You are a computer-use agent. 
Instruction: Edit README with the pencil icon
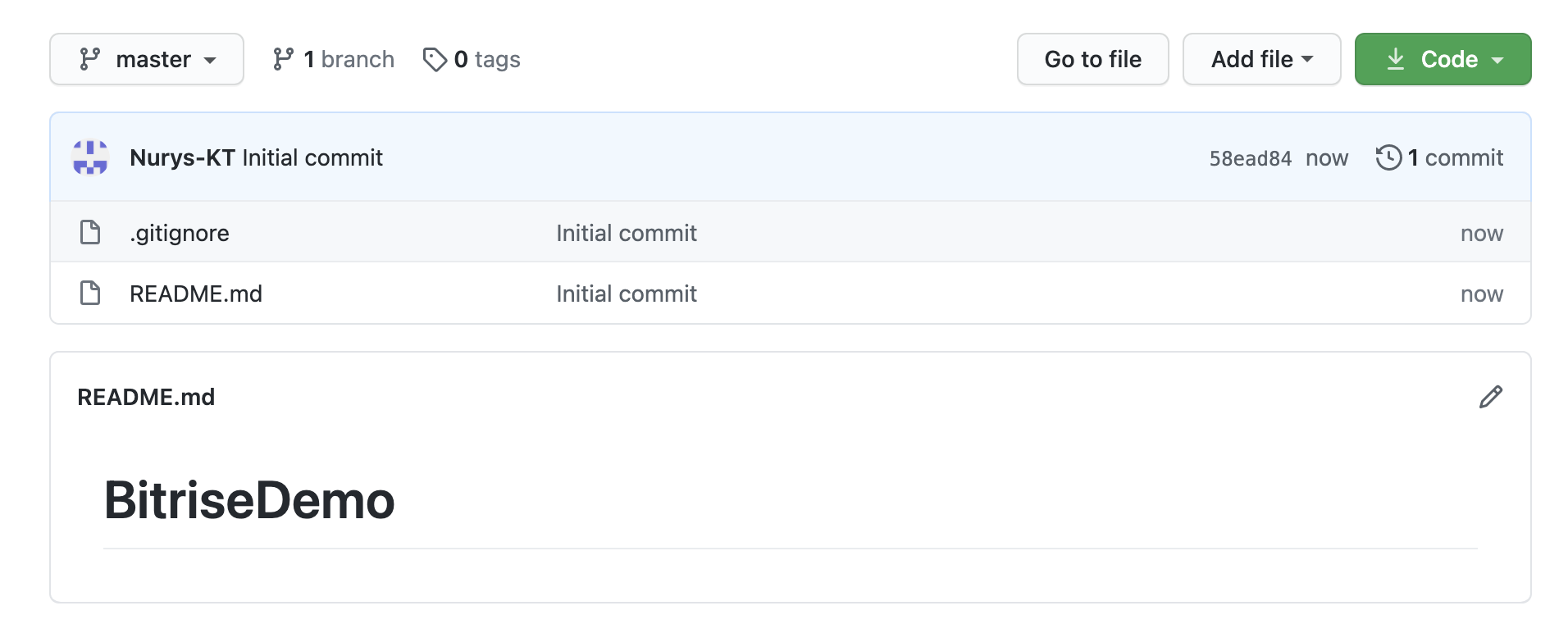pos(1490,397)
